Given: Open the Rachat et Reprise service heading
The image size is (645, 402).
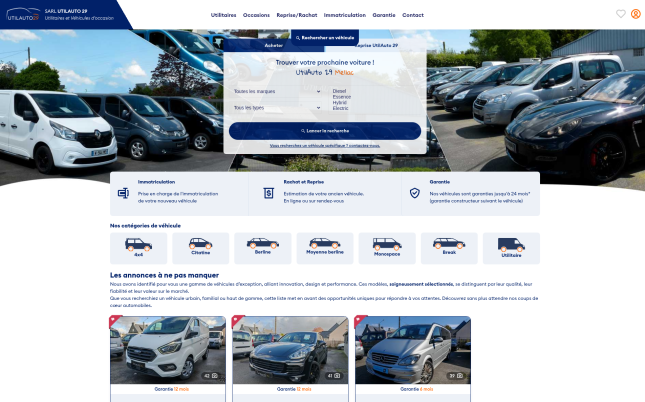Looking at the screenshot, I should 304,182.
